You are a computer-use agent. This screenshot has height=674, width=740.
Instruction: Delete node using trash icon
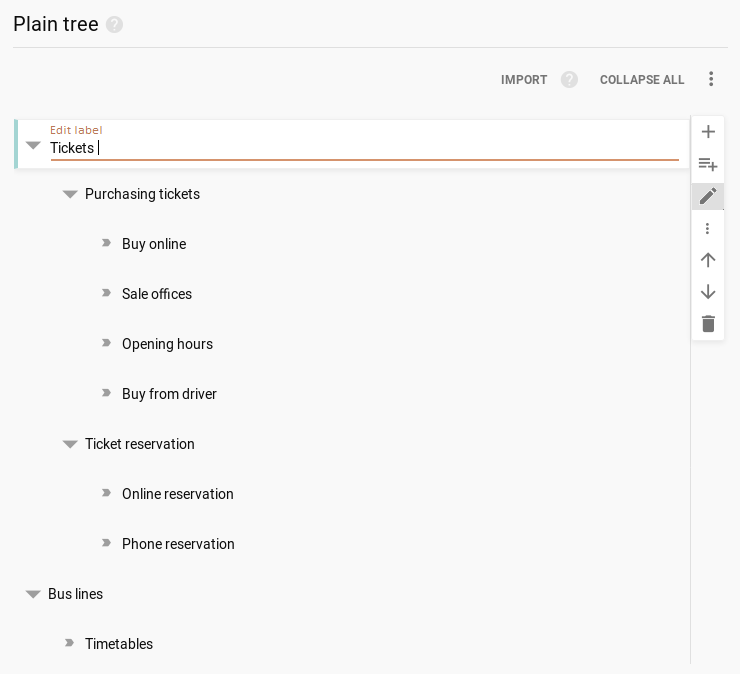[708, 324]
